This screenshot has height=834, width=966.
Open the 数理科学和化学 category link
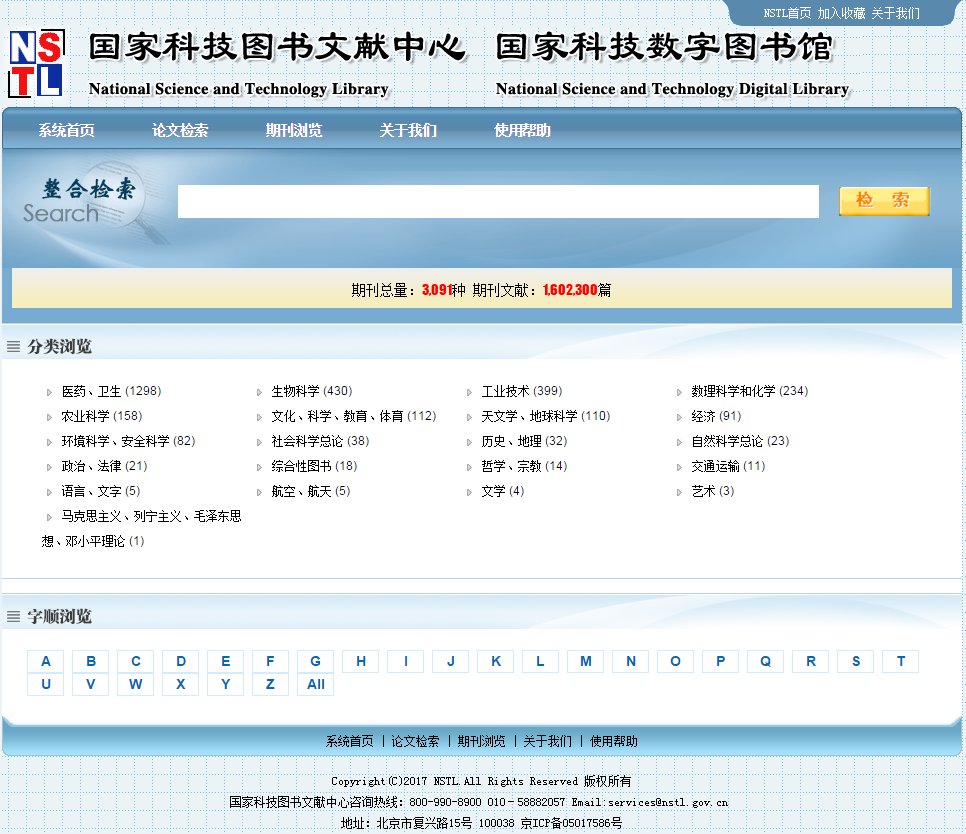[748, 391]
